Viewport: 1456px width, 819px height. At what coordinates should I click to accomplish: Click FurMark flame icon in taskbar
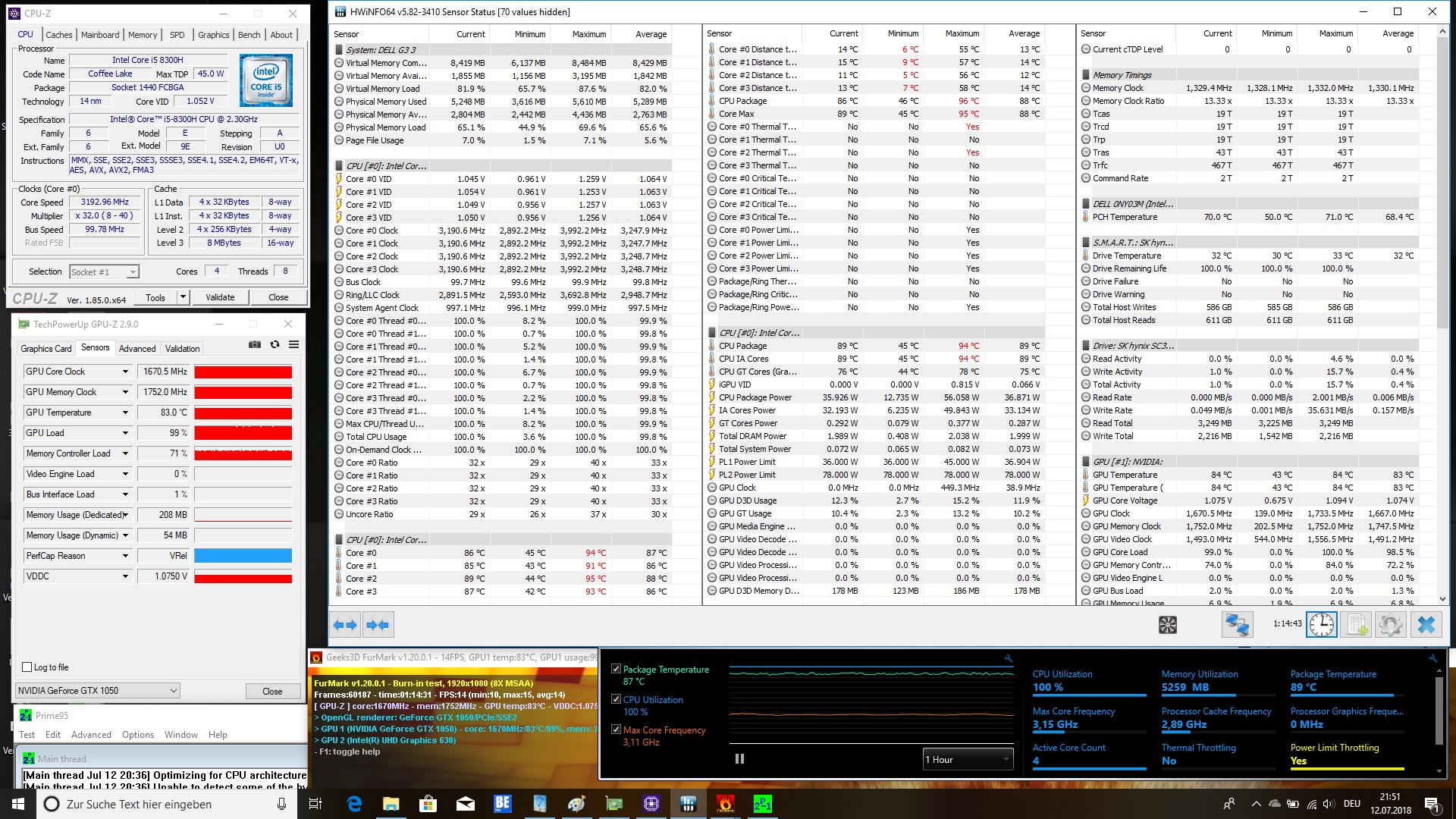[x=726, y=804]
